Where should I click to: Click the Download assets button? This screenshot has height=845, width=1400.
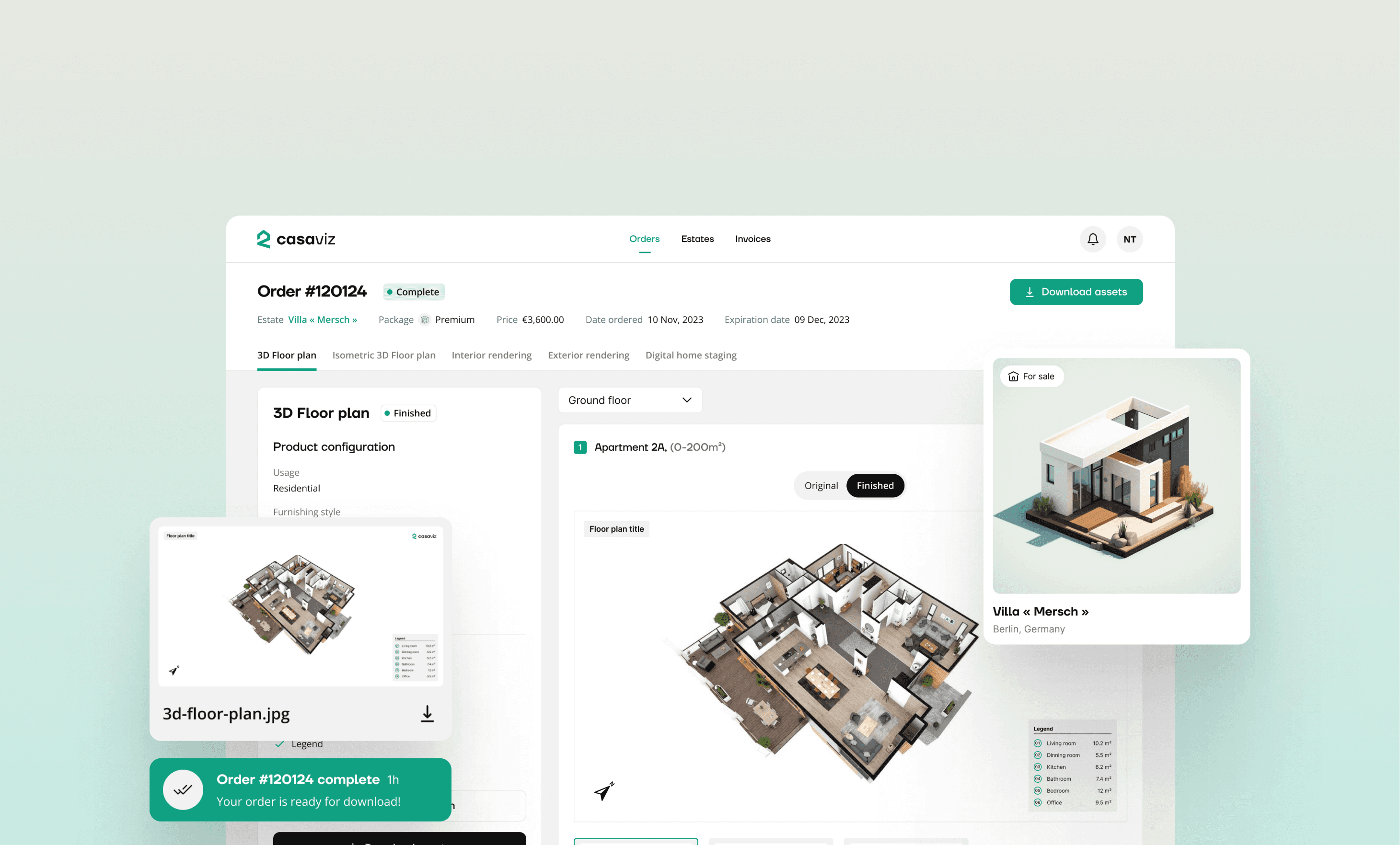point(1076,292)
